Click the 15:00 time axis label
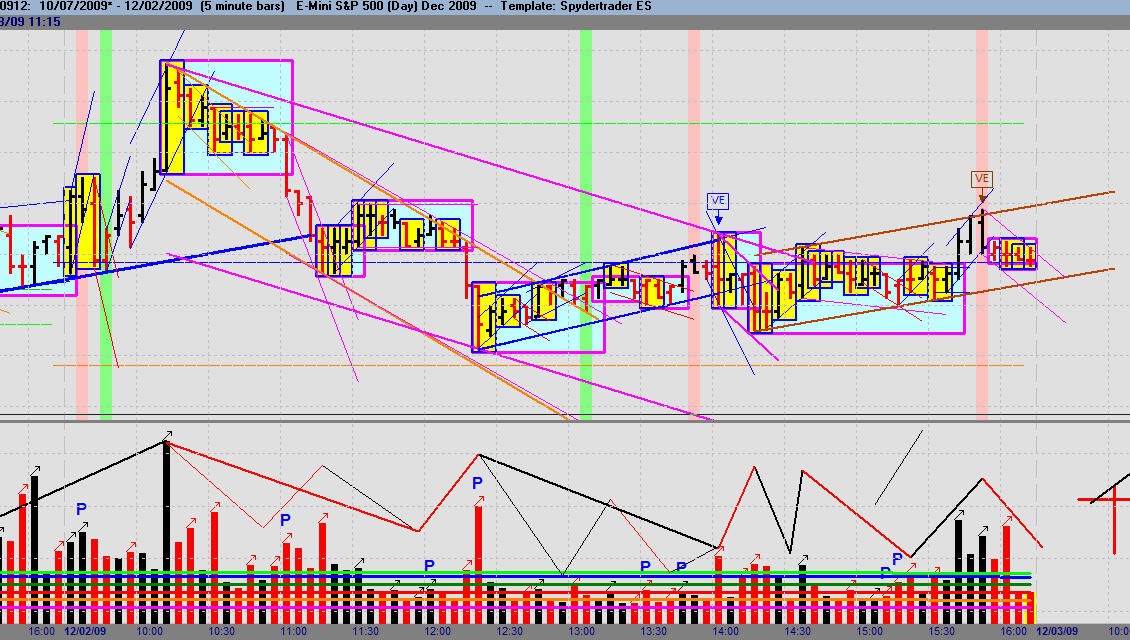Viewport: 1130px width, 640px height. (x=870, y=631)
